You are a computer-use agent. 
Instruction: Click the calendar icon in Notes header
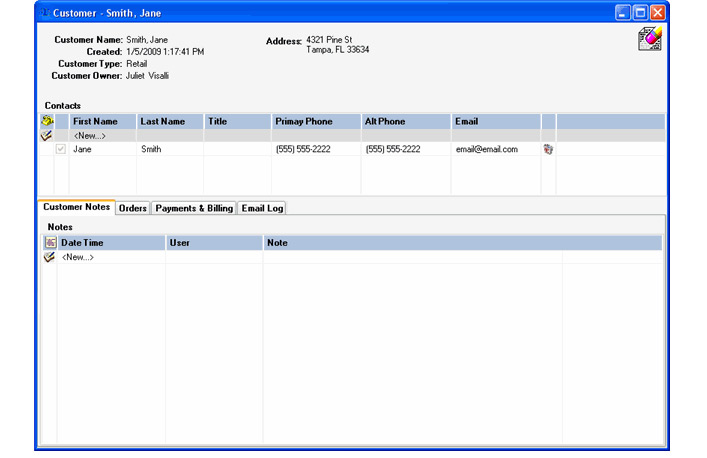point(50,243)
